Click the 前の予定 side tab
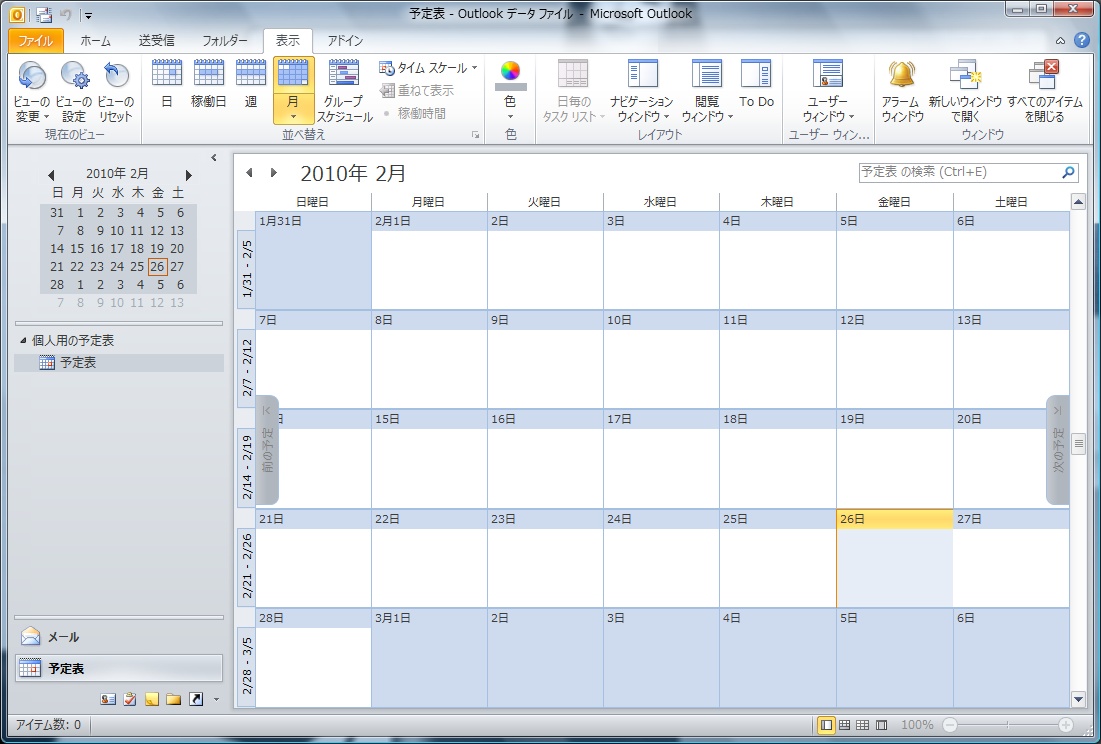This screenshot has width=1101, height=744. (268, 450)
